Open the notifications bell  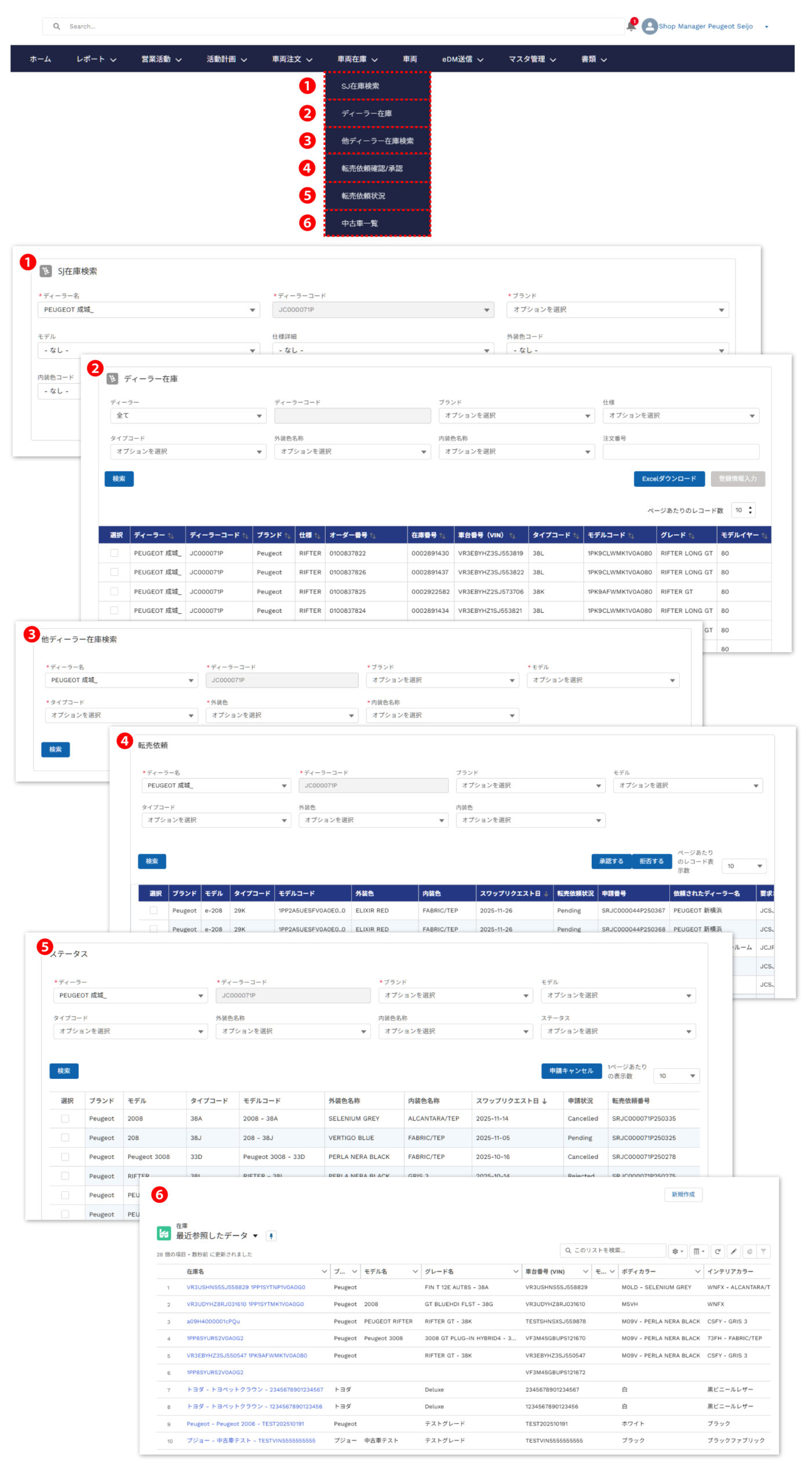coord(631,26)
